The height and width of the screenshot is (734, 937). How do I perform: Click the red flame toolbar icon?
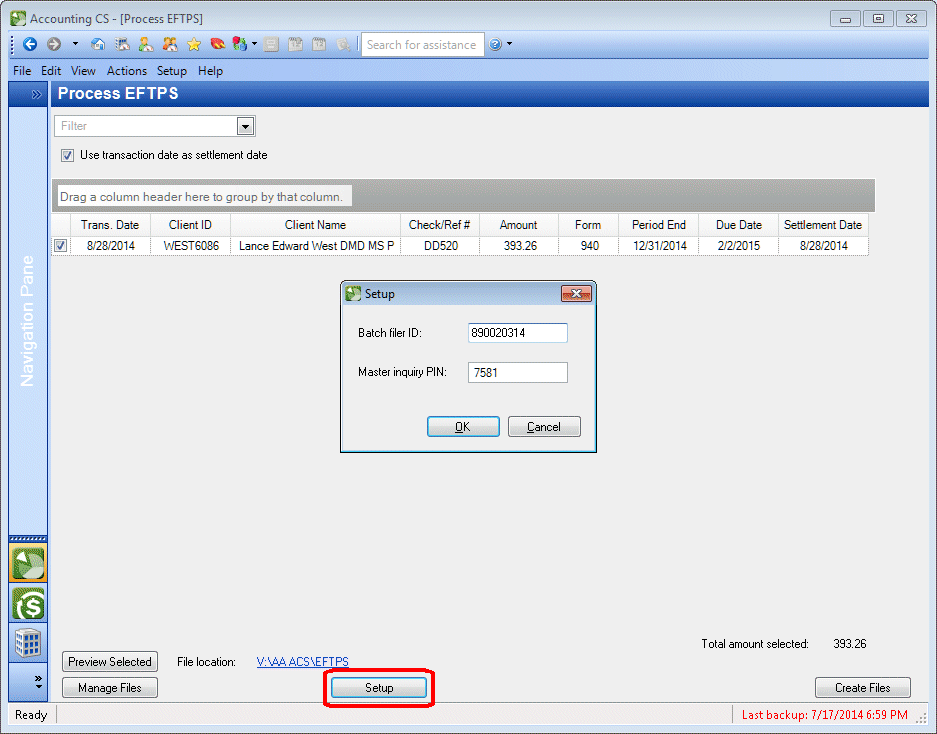[217, 44]
